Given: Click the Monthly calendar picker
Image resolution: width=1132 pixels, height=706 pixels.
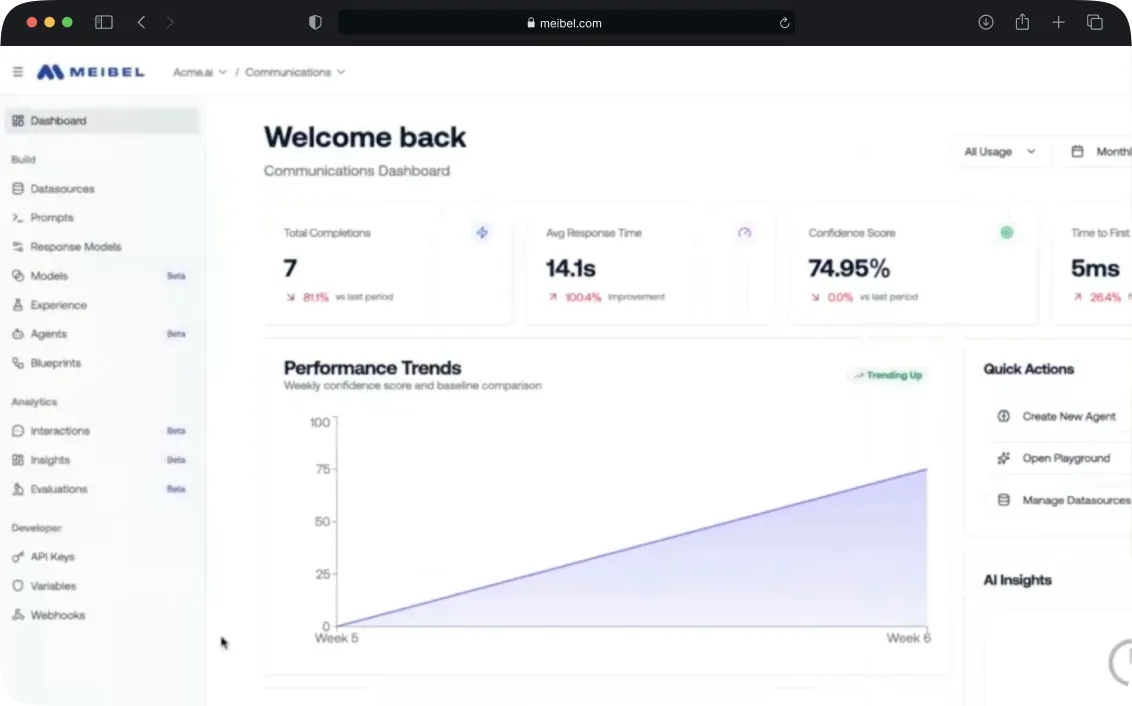Looking at the screenshot, I should (x=1100, y=150).
